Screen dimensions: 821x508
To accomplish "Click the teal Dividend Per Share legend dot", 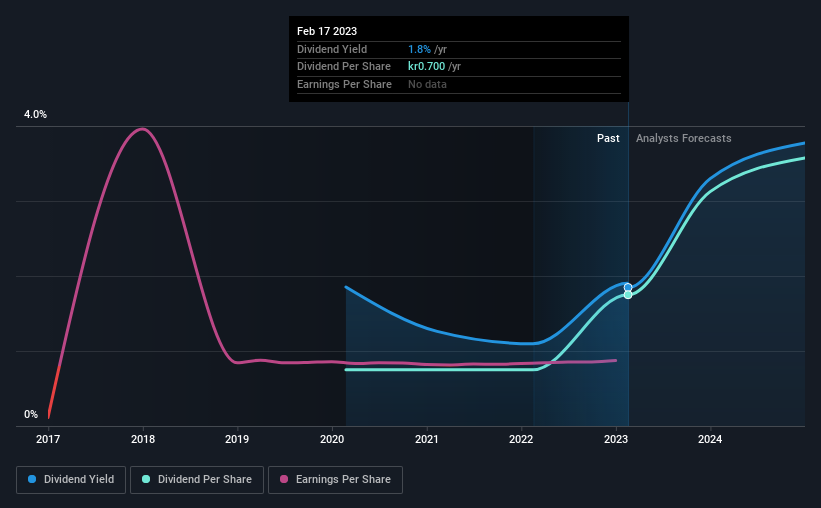I will tap(146, 479).
